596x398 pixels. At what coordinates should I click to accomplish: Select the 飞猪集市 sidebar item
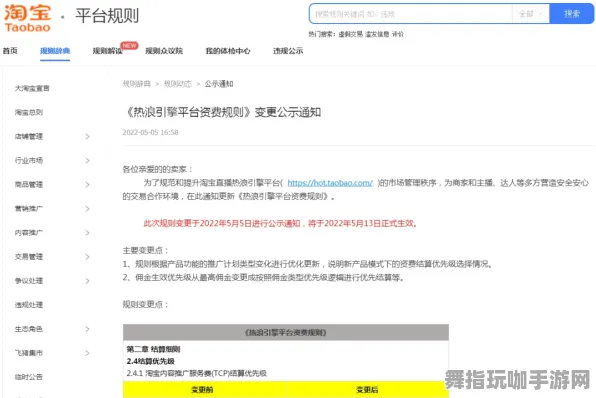pos(29,353)
